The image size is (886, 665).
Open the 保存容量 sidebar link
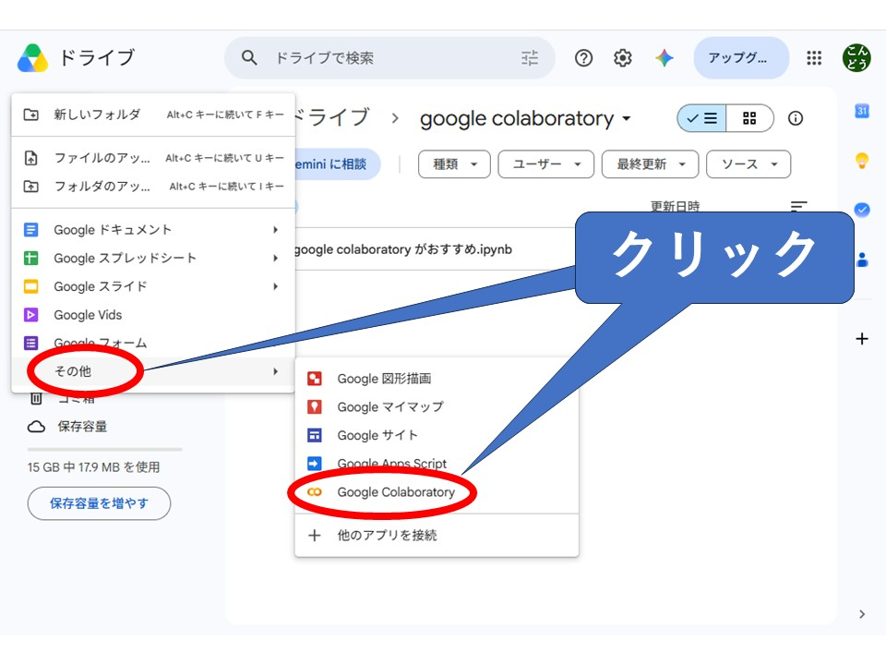point(82,426)
